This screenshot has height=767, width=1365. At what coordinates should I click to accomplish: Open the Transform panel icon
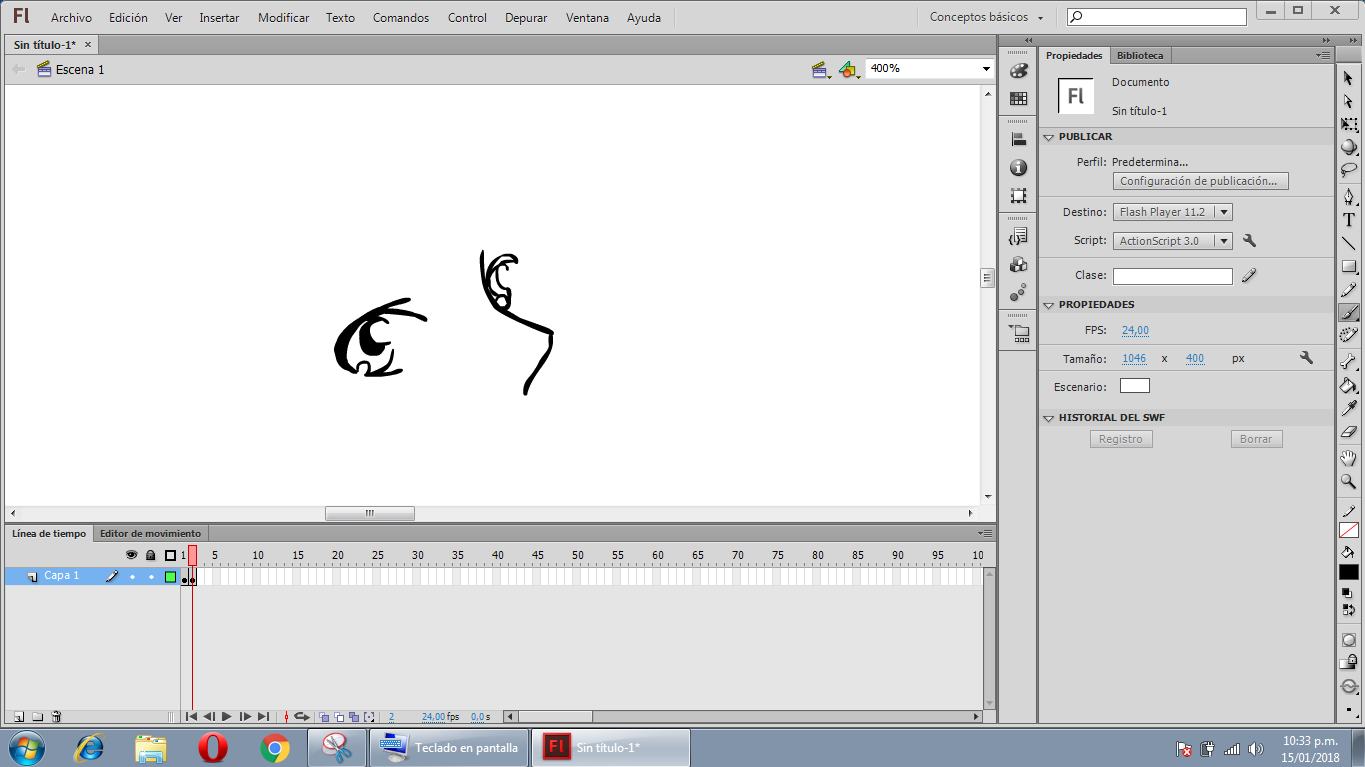[x=1018, y=196]
